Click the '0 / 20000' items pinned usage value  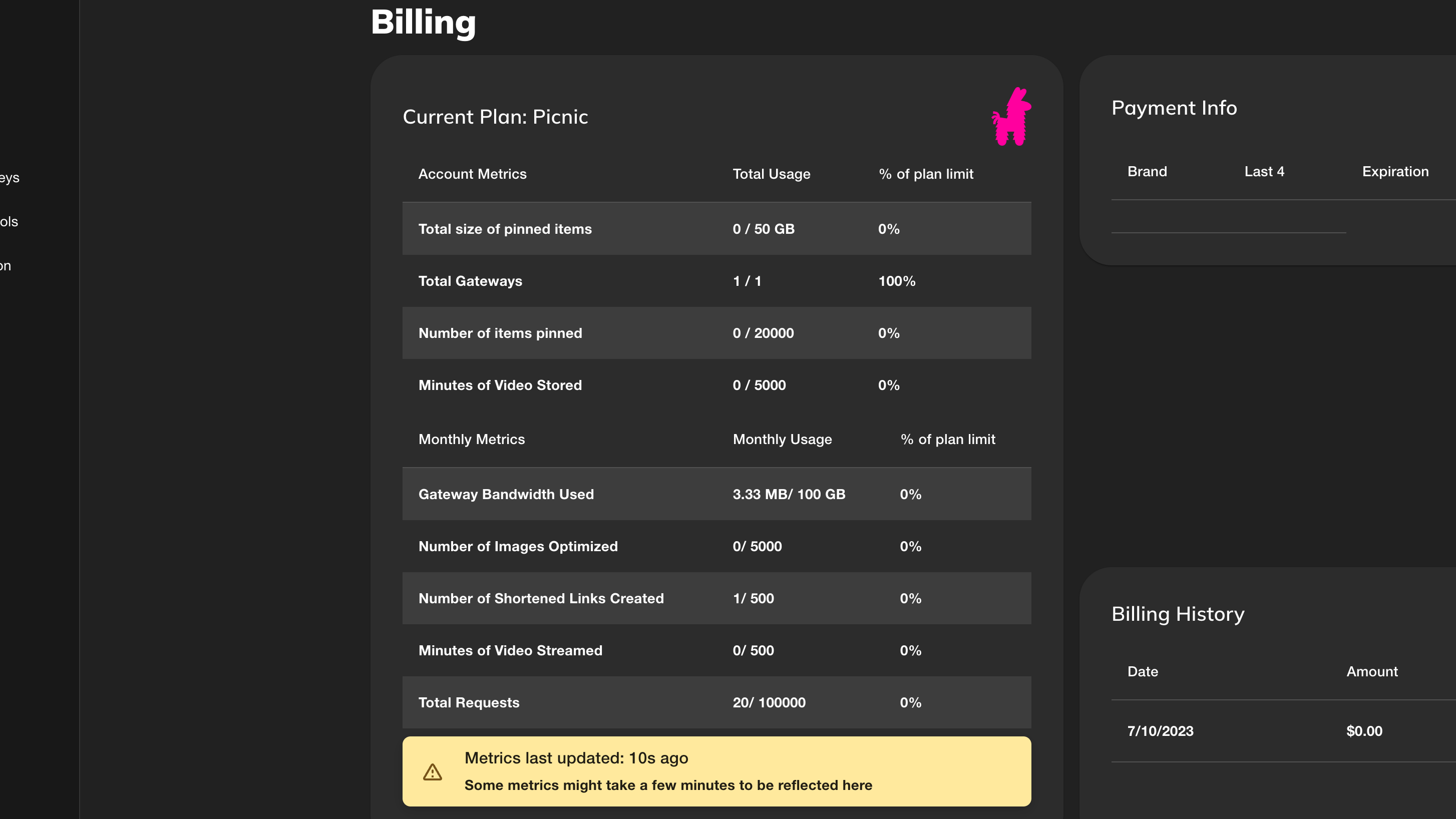763,333
